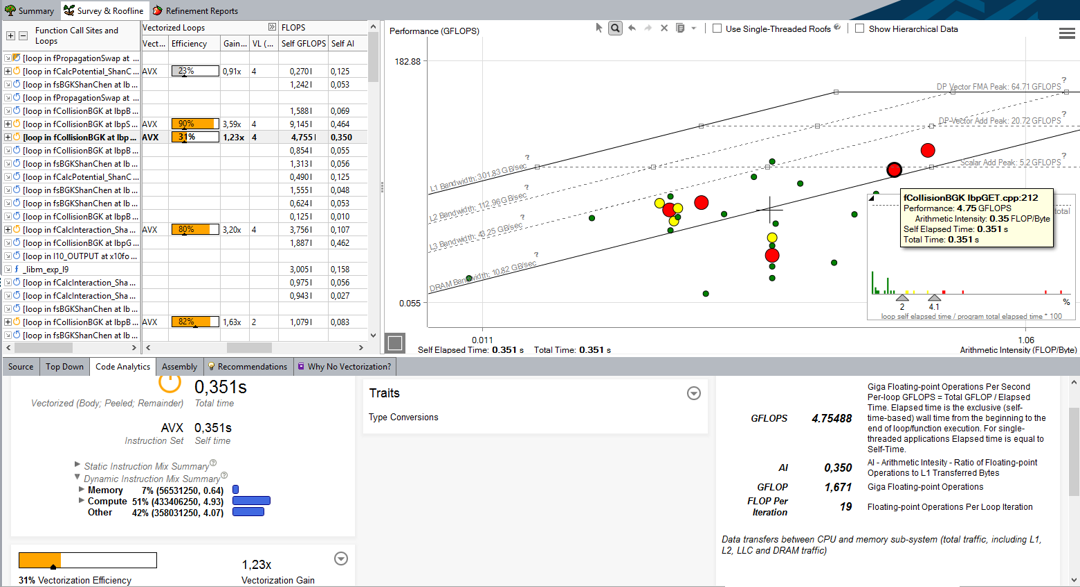Open the roofline hamburger menu
This screenshot has width=1080, height=587.
(x=1066, y=33)
